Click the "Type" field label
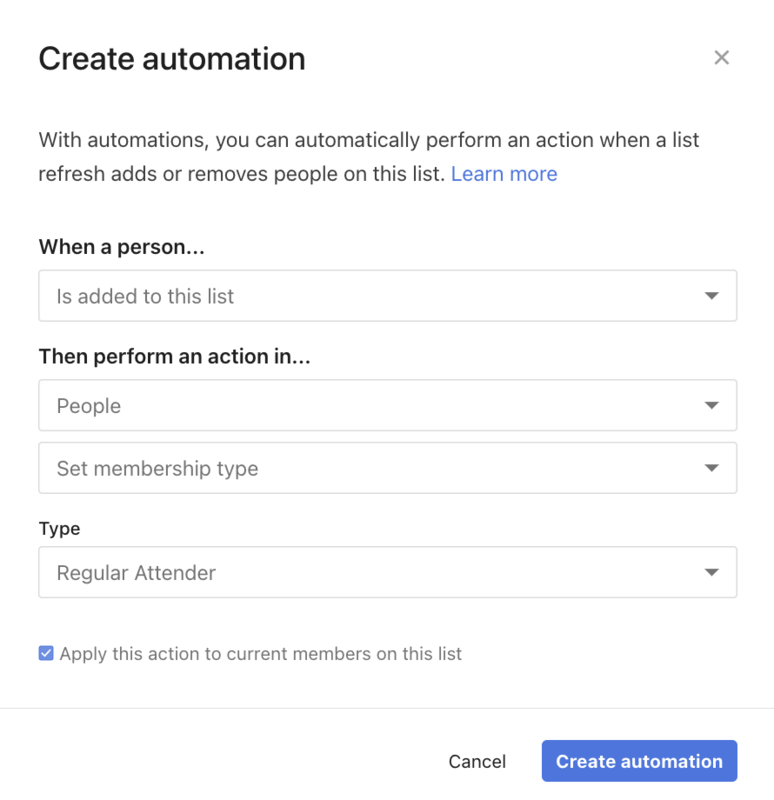Viewport: 774px width, 800px height. pyautogui.click(x=60, y=528)
